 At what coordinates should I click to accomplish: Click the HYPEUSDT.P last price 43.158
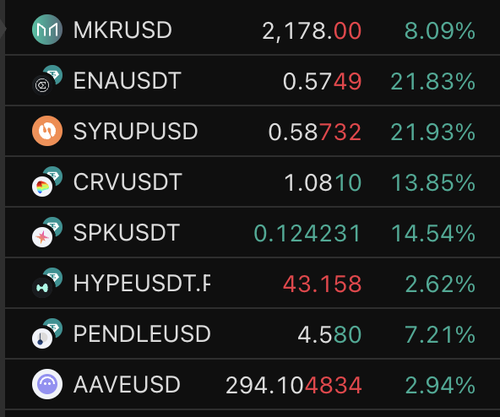point(322,284)
